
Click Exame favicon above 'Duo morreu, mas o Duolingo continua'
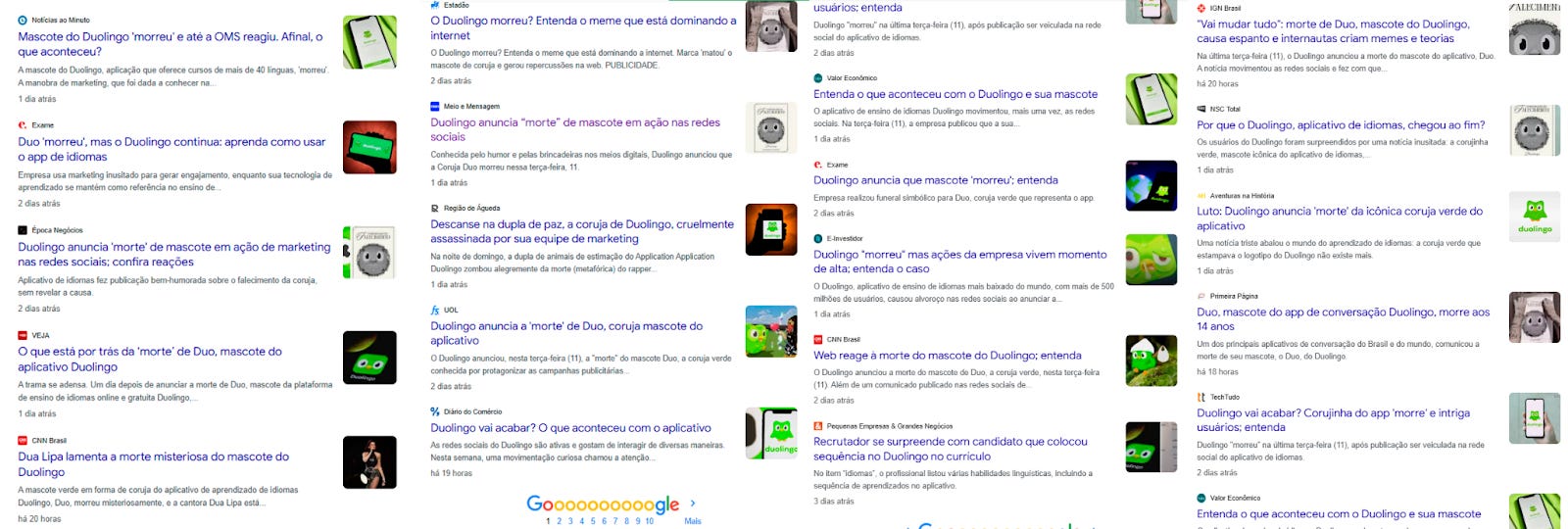pyautogui.click(x=23, y=125)
